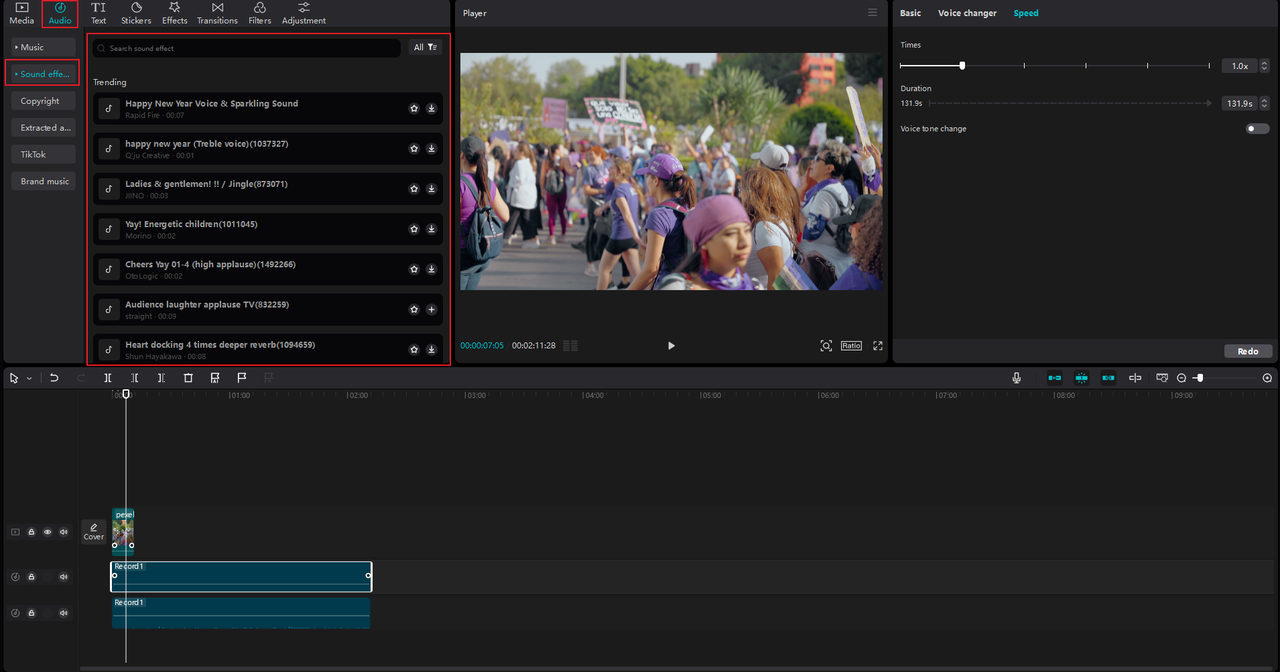Favorite Ladies & gentlemen Jingle sound
This screenshot has height=672, width=1280.
414,189
